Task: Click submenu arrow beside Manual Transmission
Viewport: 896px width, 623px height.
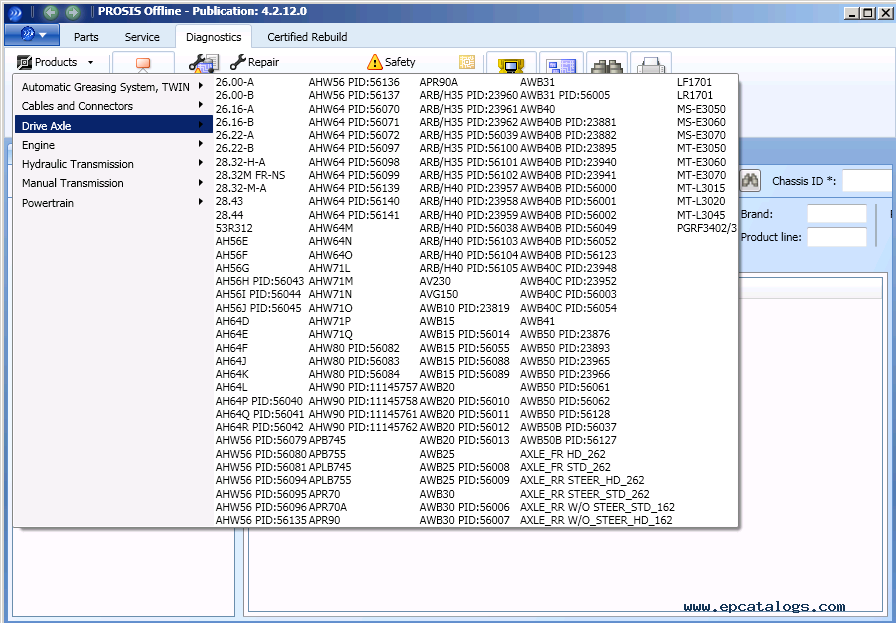Action: [201, 182]
